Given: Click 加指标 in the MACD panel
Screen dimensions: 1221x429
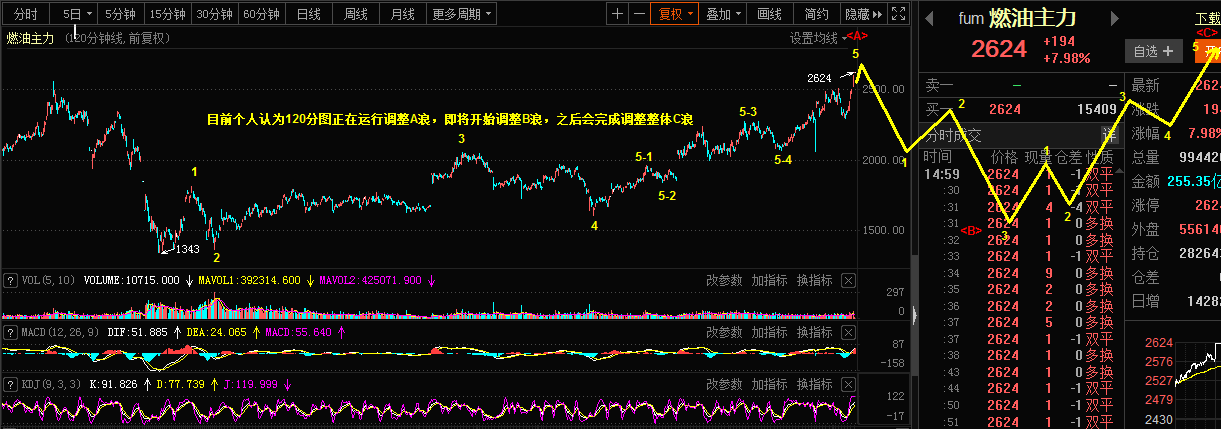Looking at the screenshot, I should 770,332.
